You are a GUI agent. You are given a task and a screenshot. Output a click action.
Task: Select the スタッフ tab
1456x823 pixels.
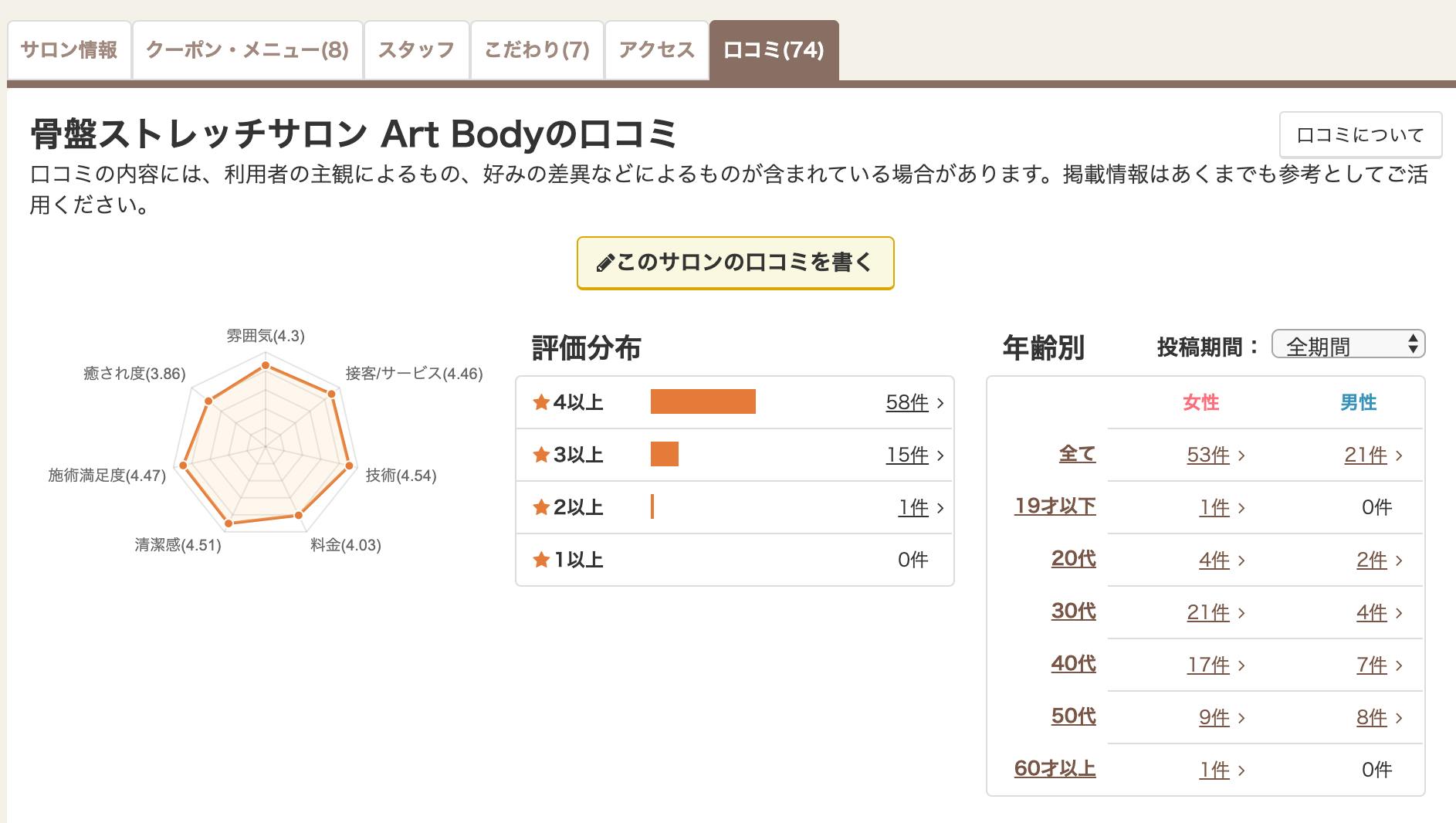coord(416,50)
